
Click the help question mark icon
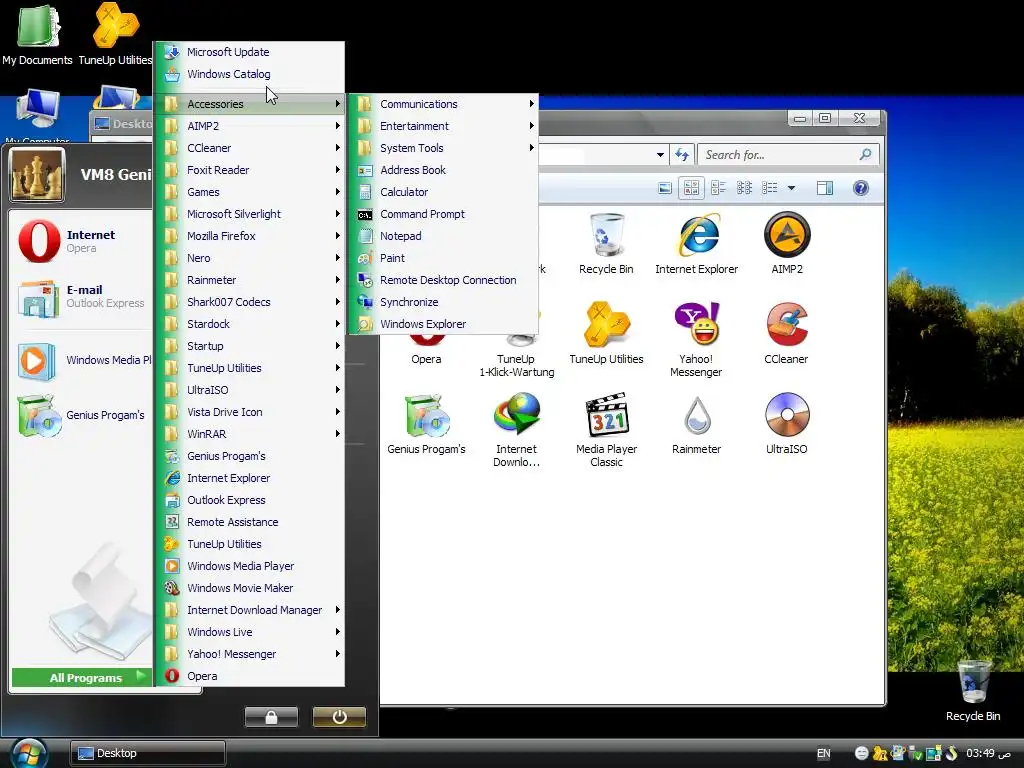tap(861, 188)
